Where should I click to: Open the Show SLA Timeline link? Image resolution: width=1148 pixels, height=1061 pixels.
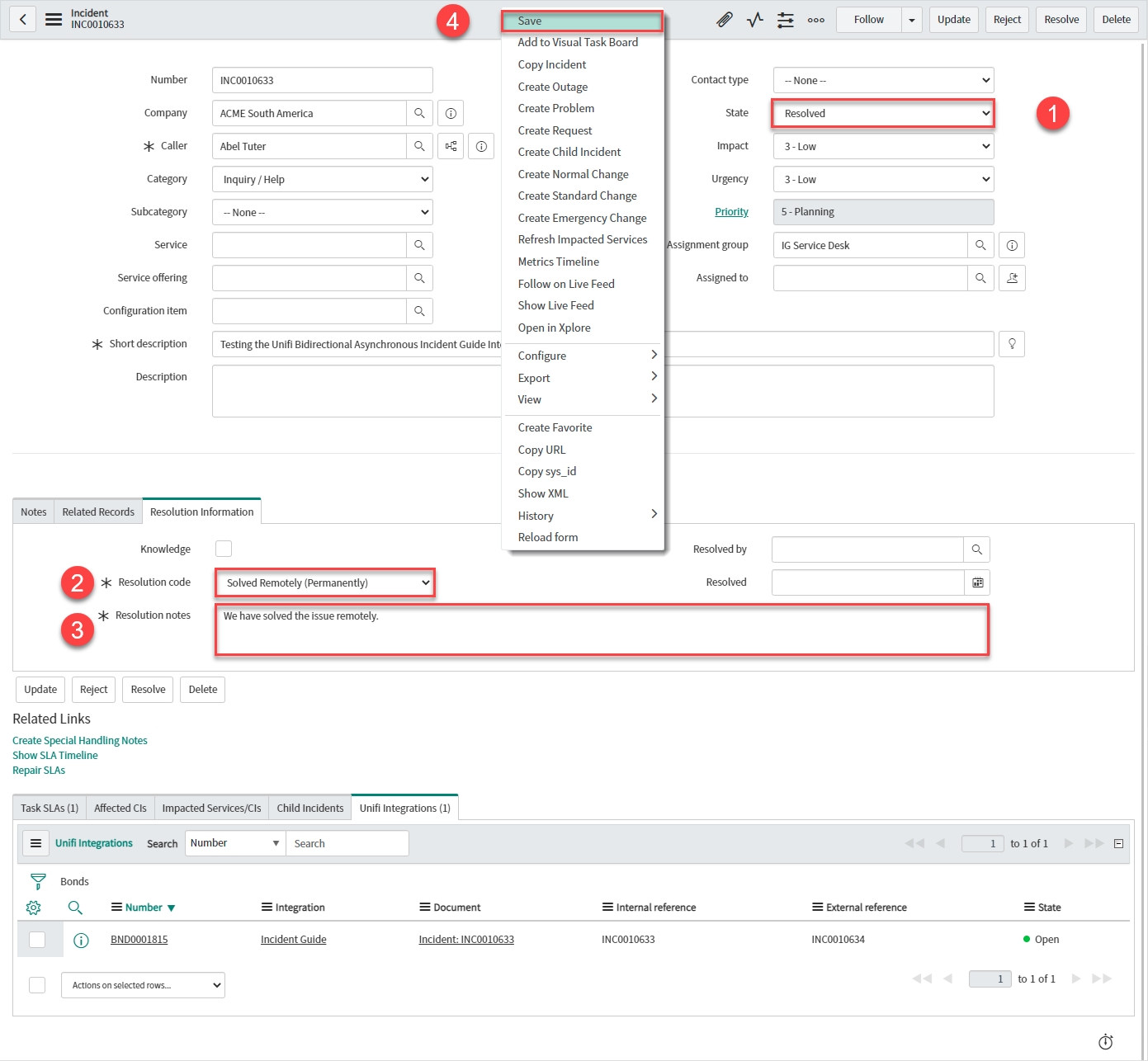[x=55, y=755]
